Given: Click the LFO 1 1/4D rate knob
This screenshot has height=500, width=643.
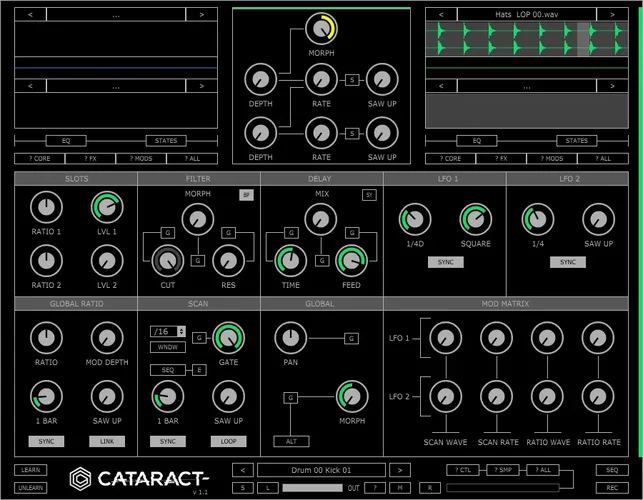Looking at the screenshot, I should tap(415, 219).
